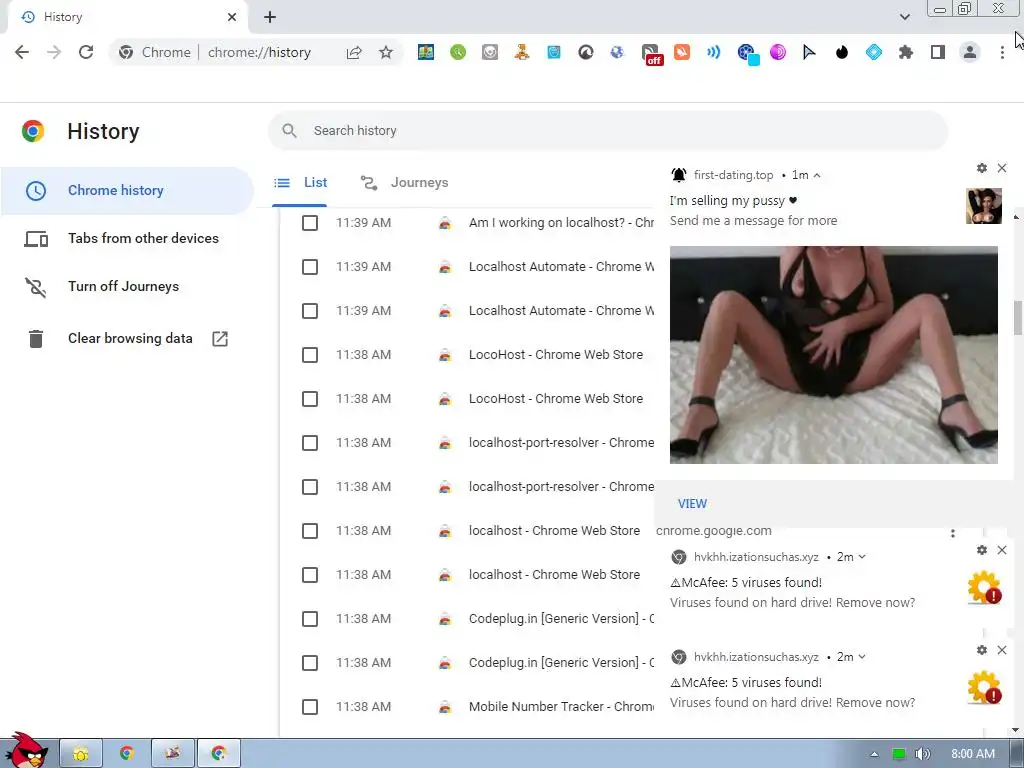Check the first LocoHost entry checkbox
Image resolution: width=1024 pixels, height=768 pixels.
tap(310, 355)
